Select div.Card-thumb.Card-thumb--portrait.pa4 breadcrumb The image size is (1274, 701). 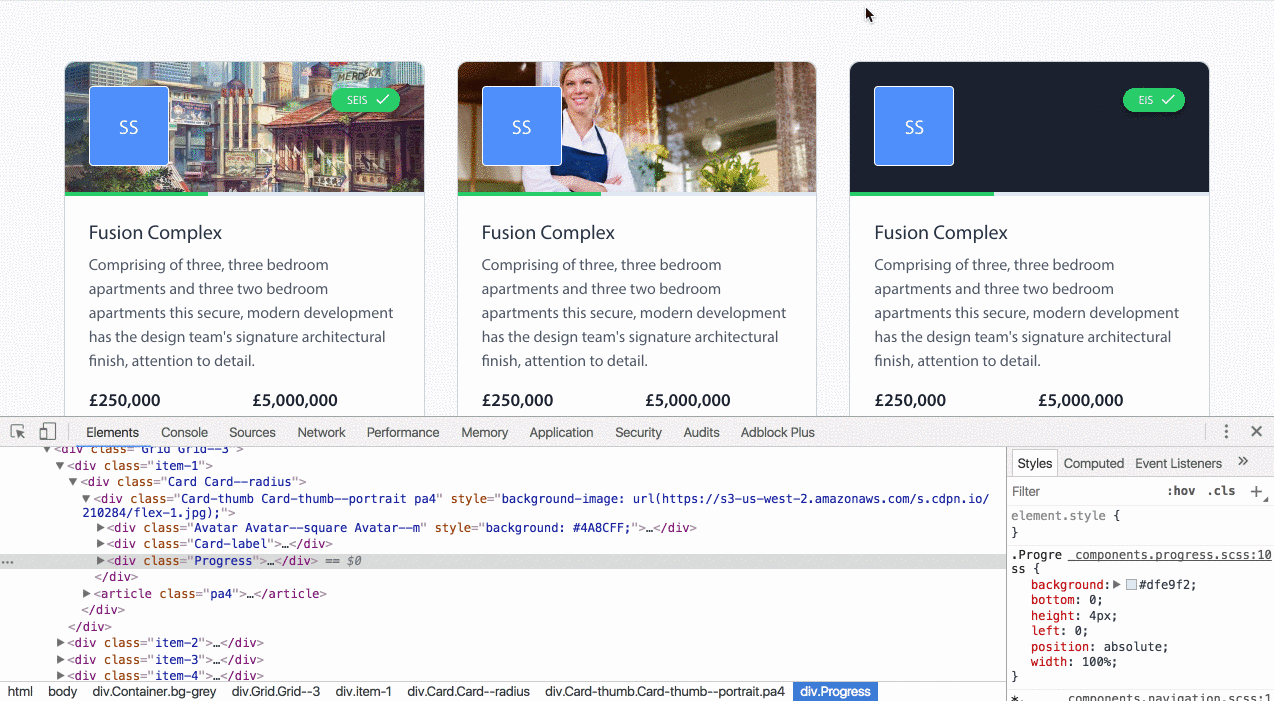pos(665,691)
